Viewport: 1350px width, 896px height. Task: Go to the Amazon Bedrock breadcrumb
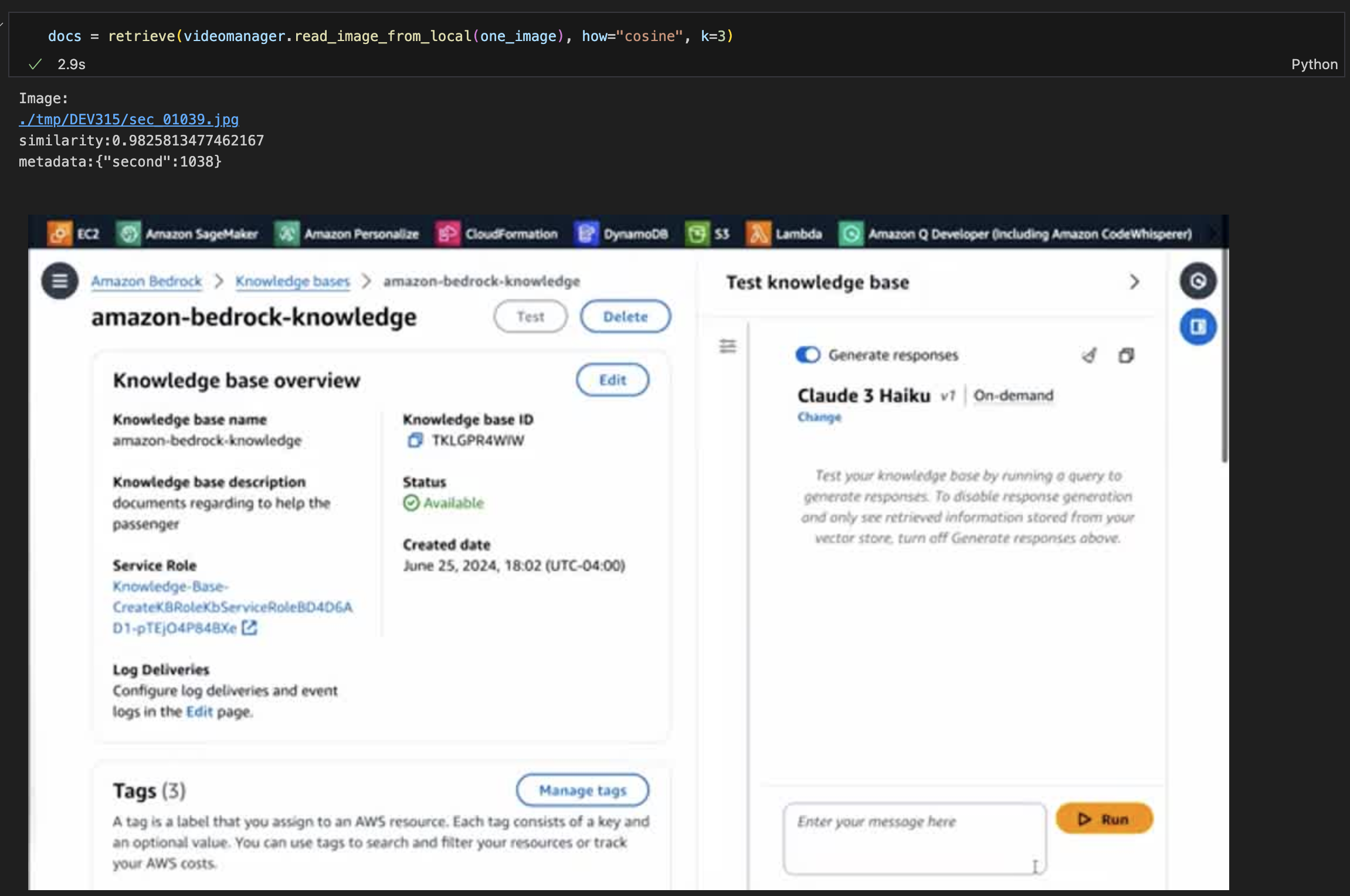point(147,281)
